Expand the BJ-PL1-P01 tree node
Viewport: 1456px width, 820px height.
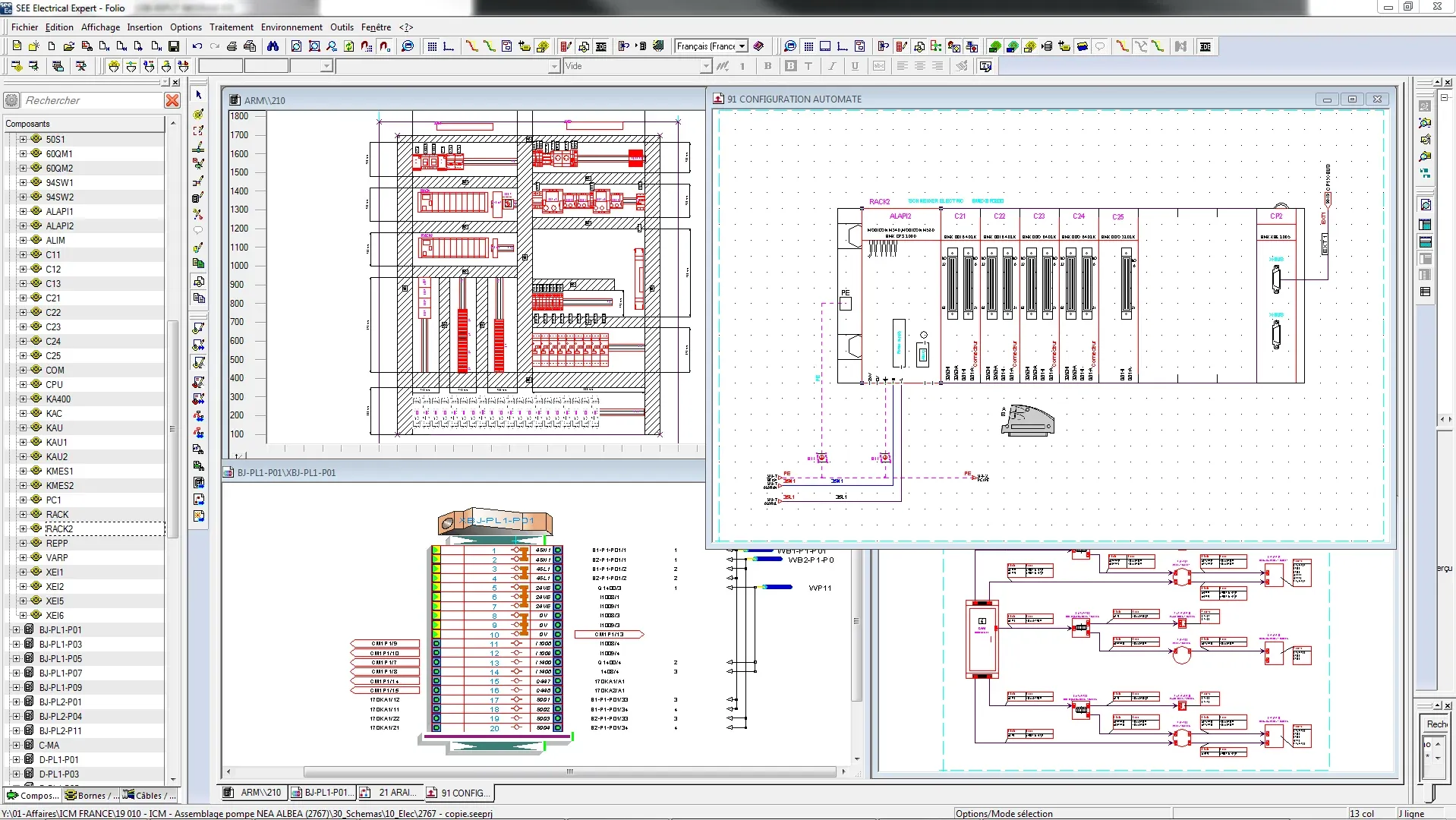coord(16,629)
